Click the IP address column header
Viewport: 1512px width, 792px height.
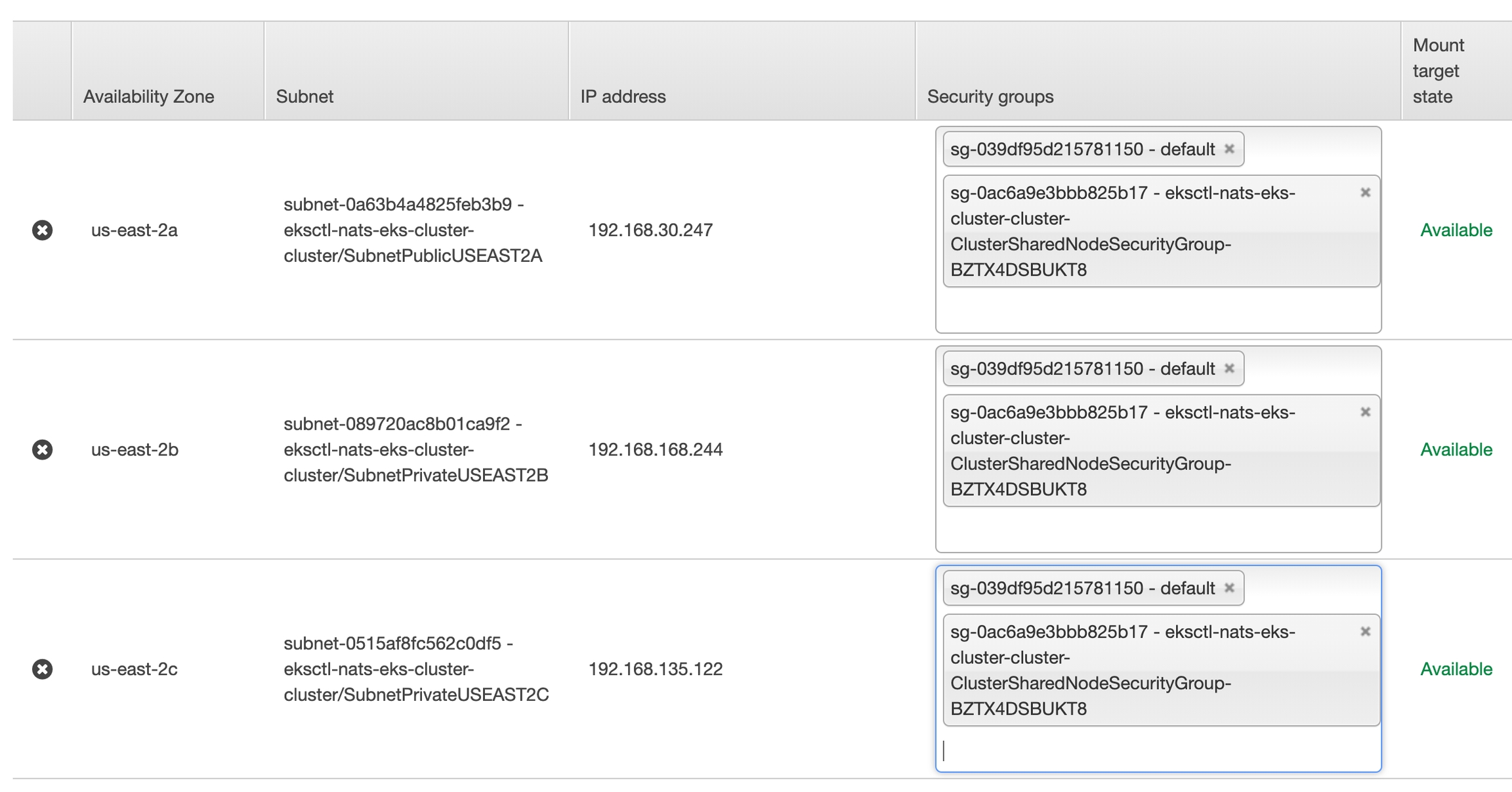[x=623, y=96]
